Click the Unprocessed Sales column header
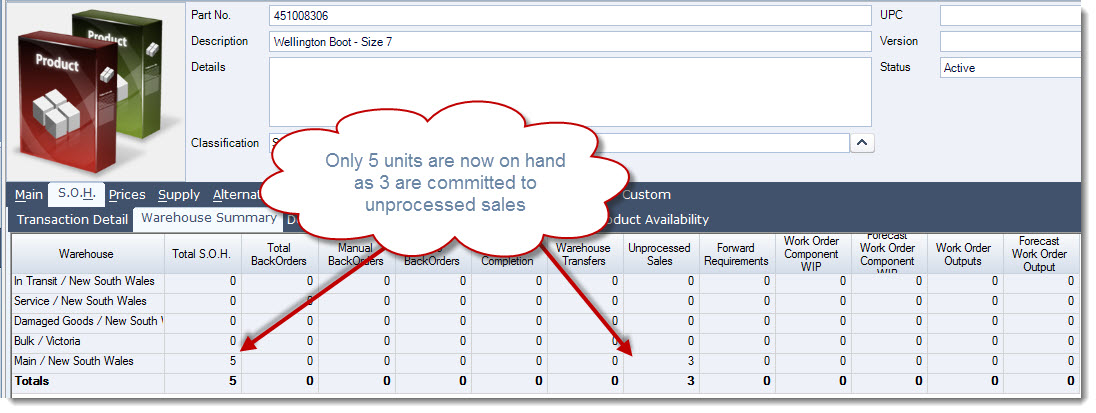This screenshot has width=1096, height=413. (x=659, y=254)
